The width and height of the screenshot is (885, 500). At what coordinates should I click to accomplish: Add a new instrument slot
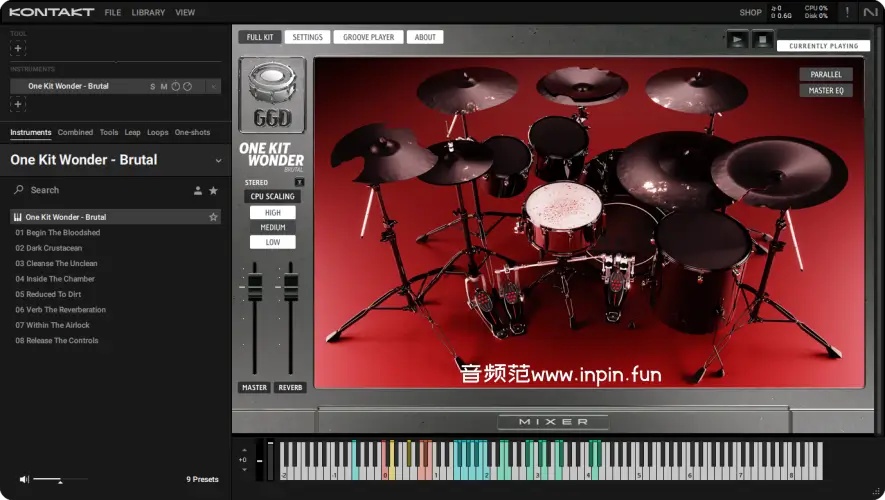click(x=18, y=104)
